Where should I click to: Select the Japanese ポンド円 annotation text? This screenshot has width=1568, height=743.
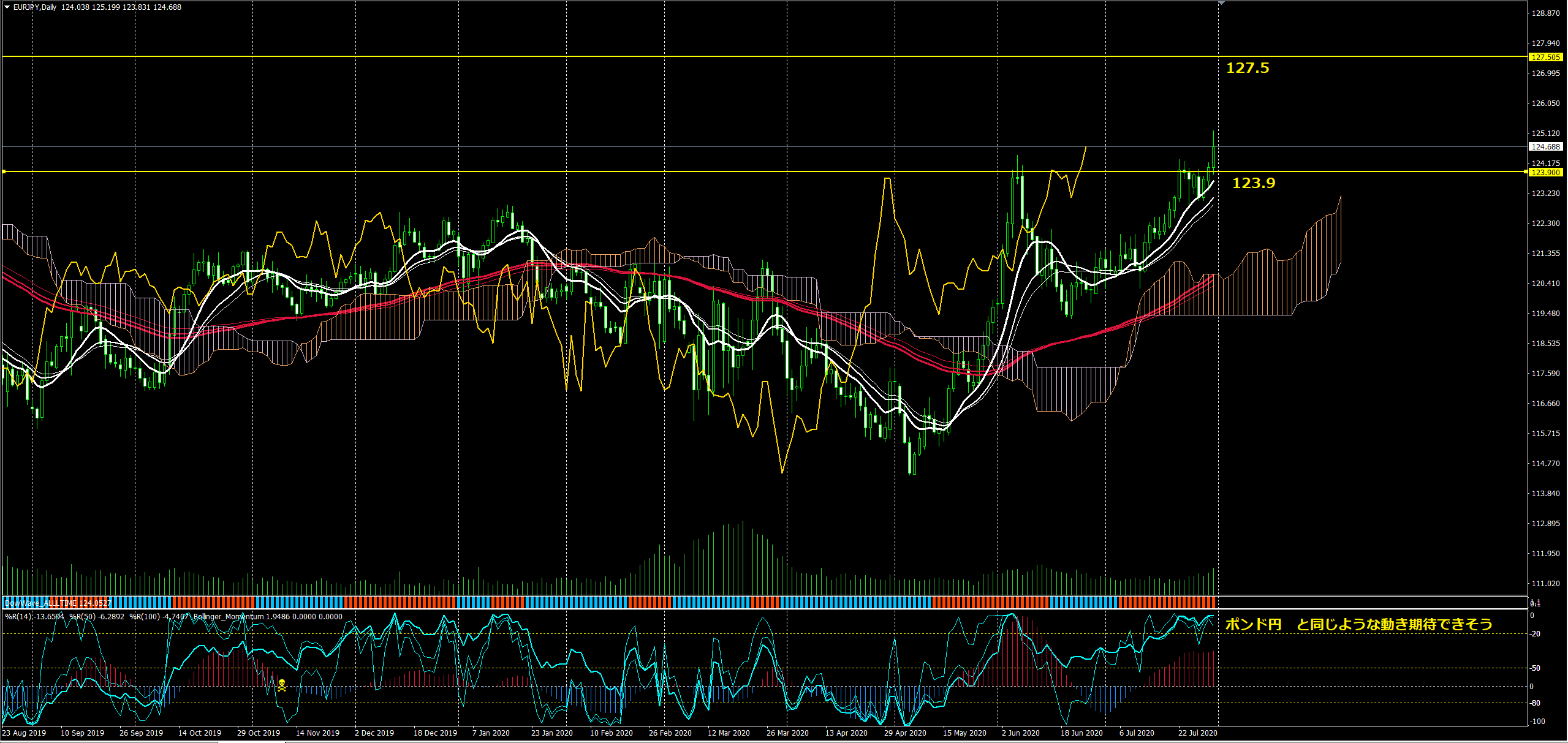coord(1358,624)
